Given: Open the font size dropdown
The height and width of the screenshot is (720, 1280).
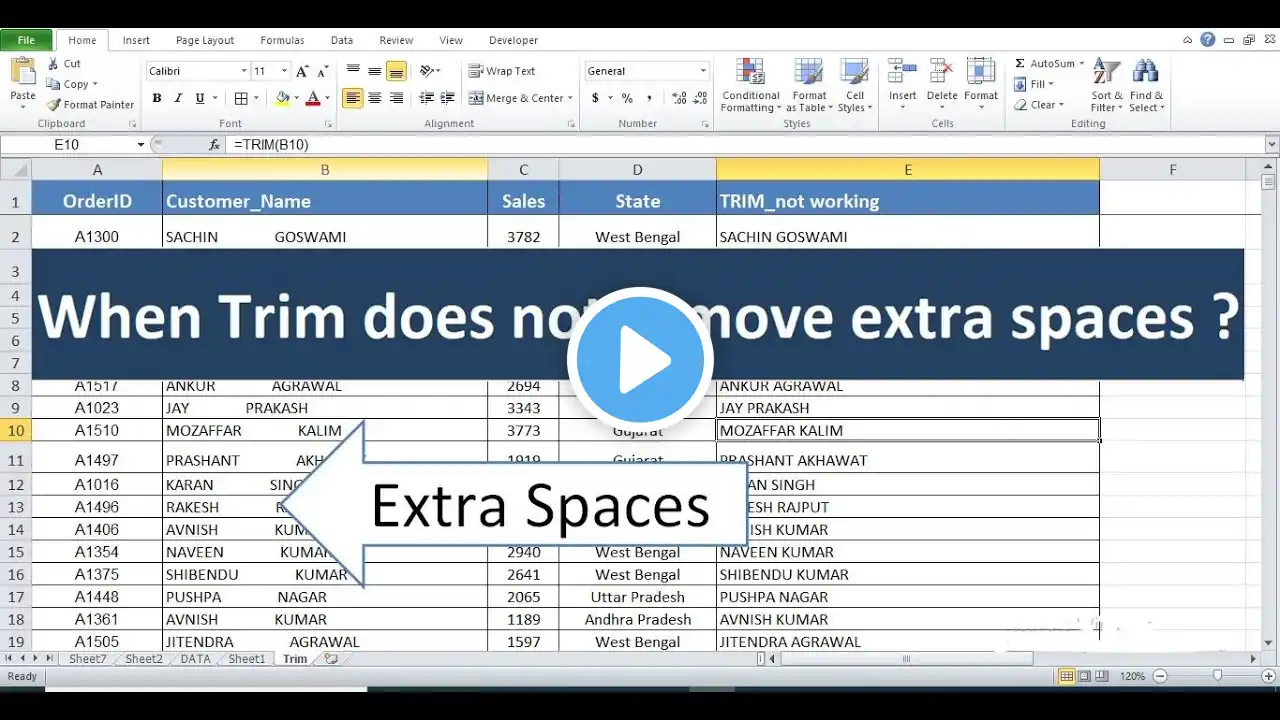Looking at the screenshot, I should tap(284, 71).
